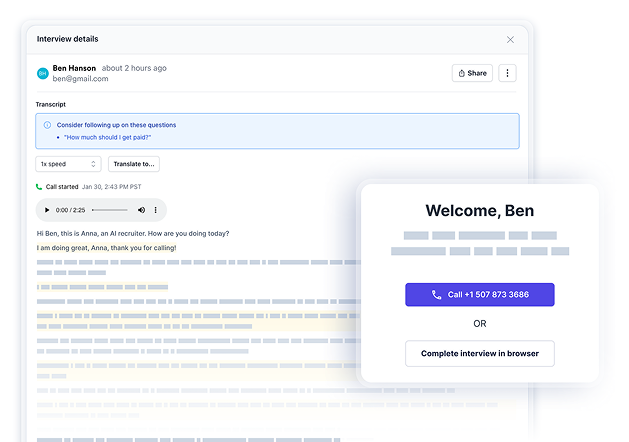Click Ben Hanson's BH avatar
This screenshot has width=629, height=442.
point(43,73)
